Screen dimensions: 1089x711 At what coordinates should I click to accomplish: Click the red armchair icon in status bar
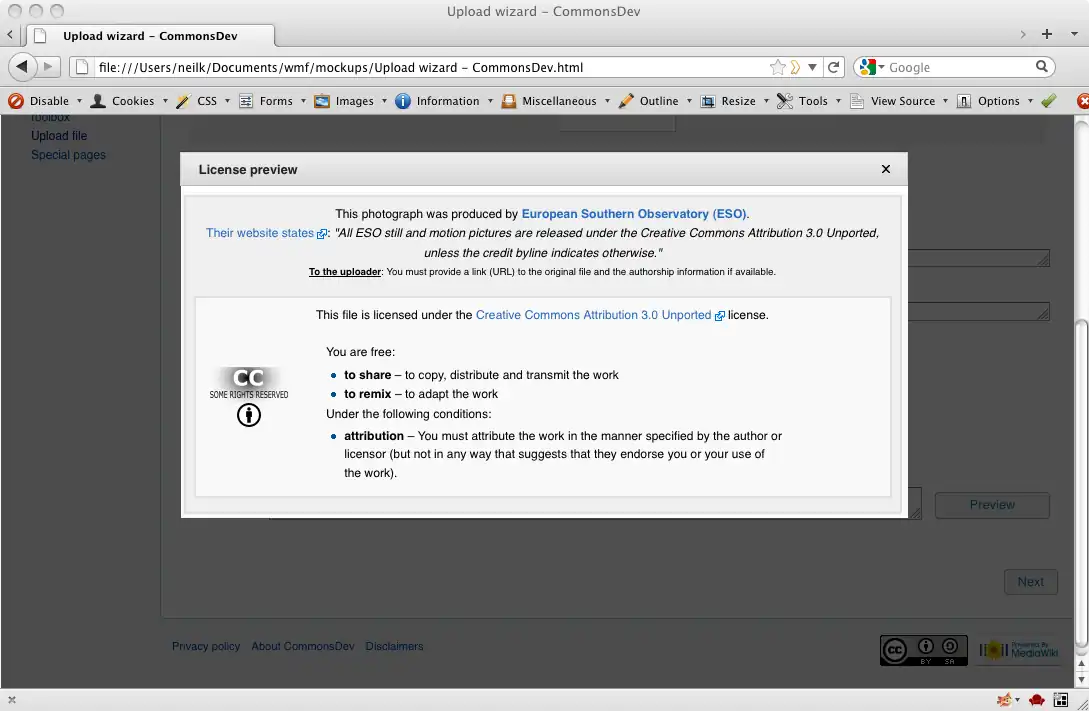[x=1037, y=700]
